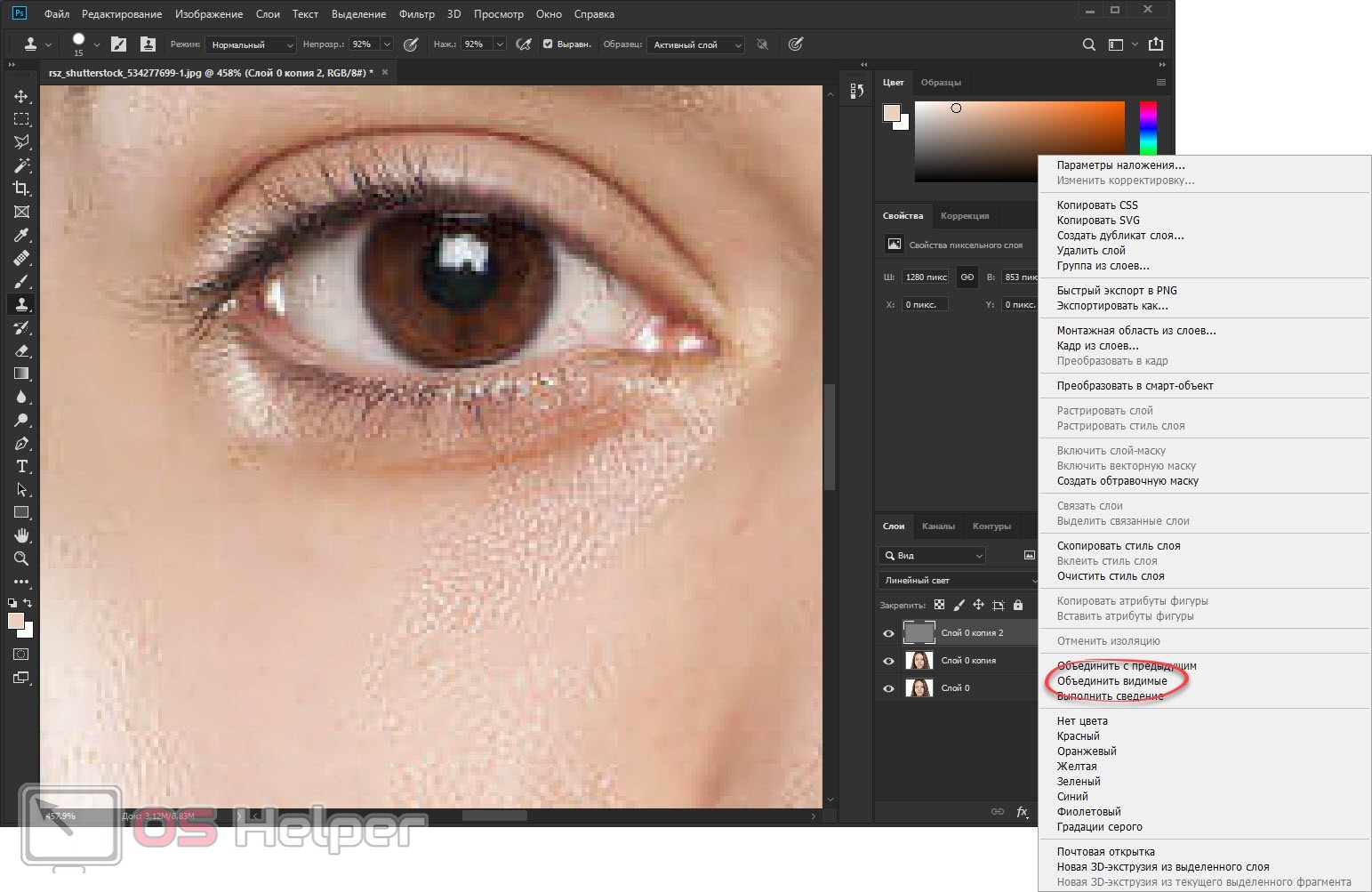Toggle lock transparent pixels
The width and height of the screenshot is (1372, 892).
click(x=939, y=605)
